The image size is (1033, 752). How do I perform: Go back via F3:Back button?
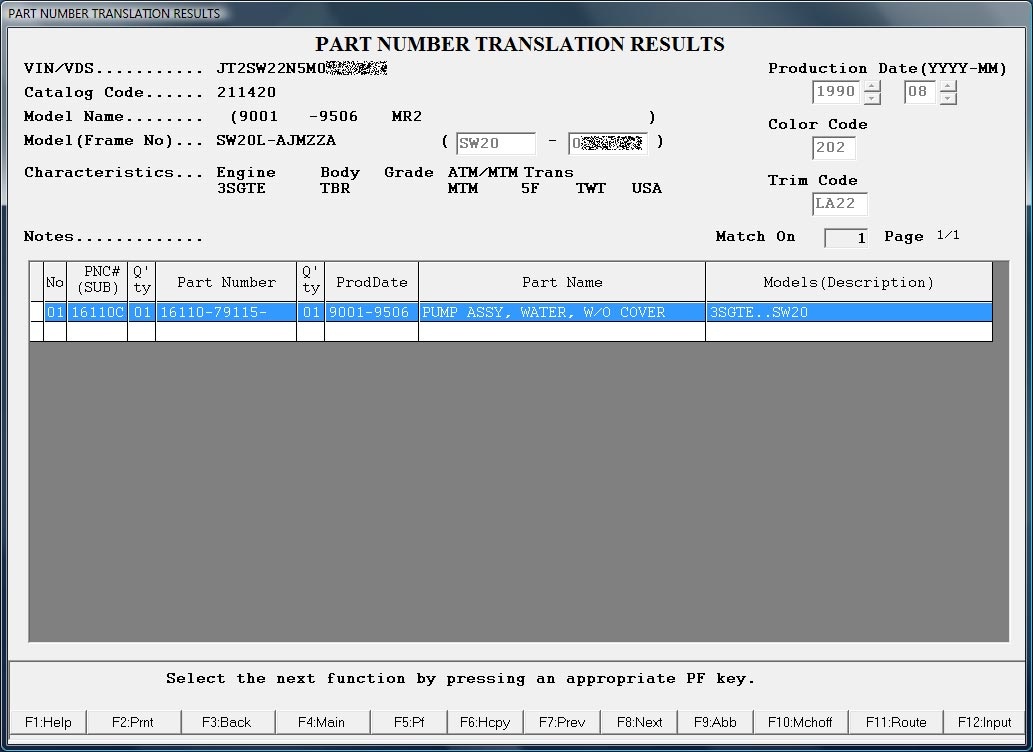coord(227,722)
